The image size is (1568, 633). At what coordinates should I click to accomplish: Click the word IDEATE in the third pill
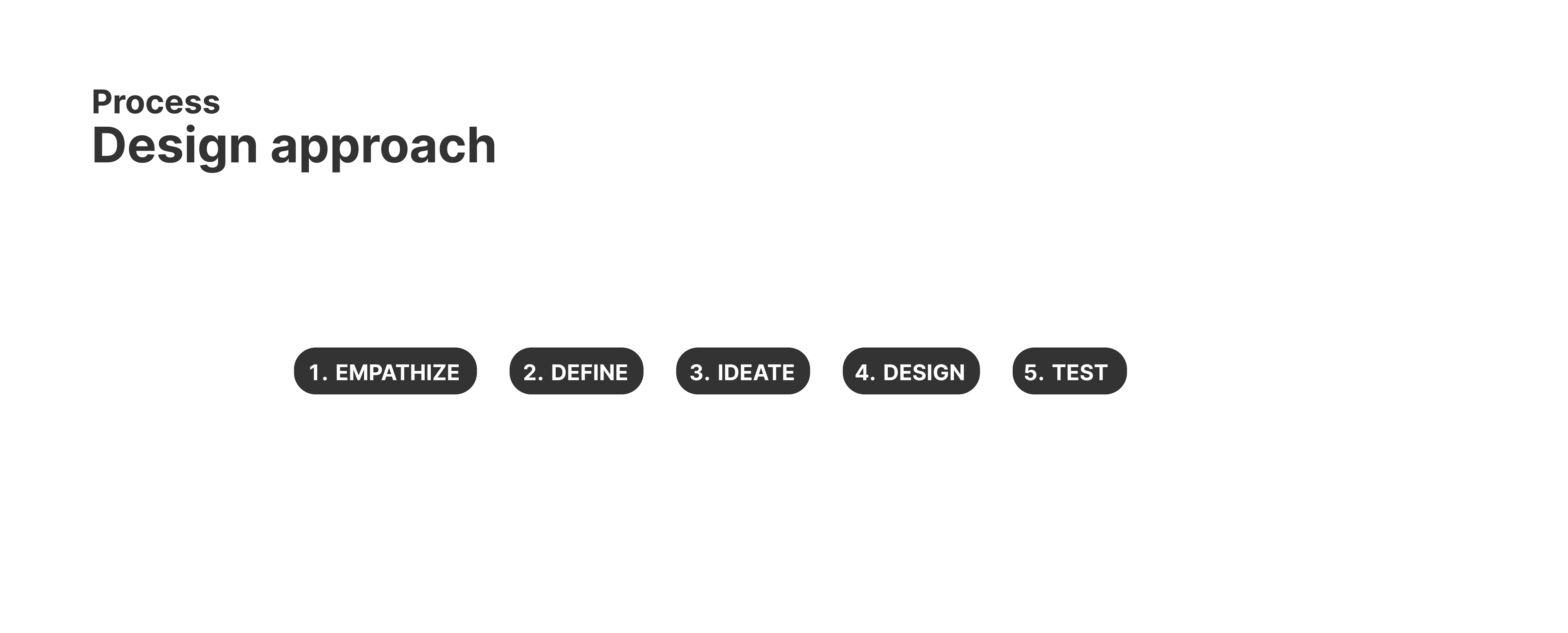[x=756, y=372]
